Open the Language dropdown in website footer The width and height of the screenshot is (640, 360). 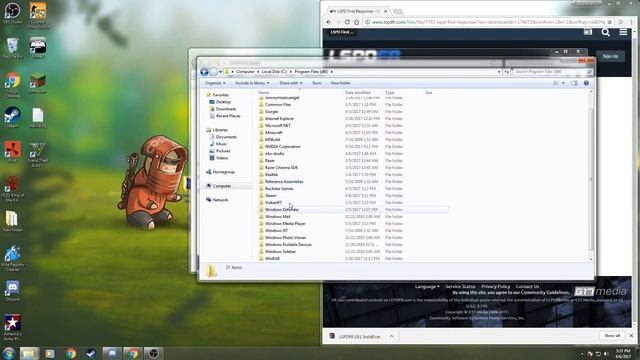[427, 287]
